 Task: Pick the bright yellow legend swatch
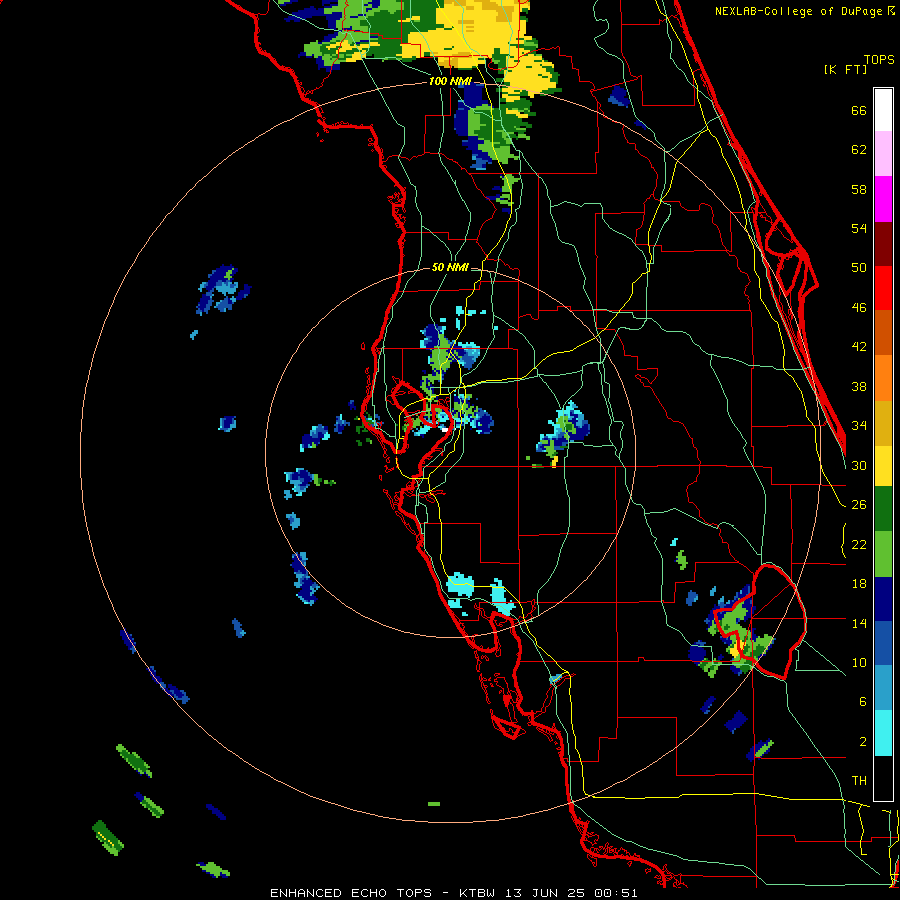pyautogui.click(x=883, y=466)
